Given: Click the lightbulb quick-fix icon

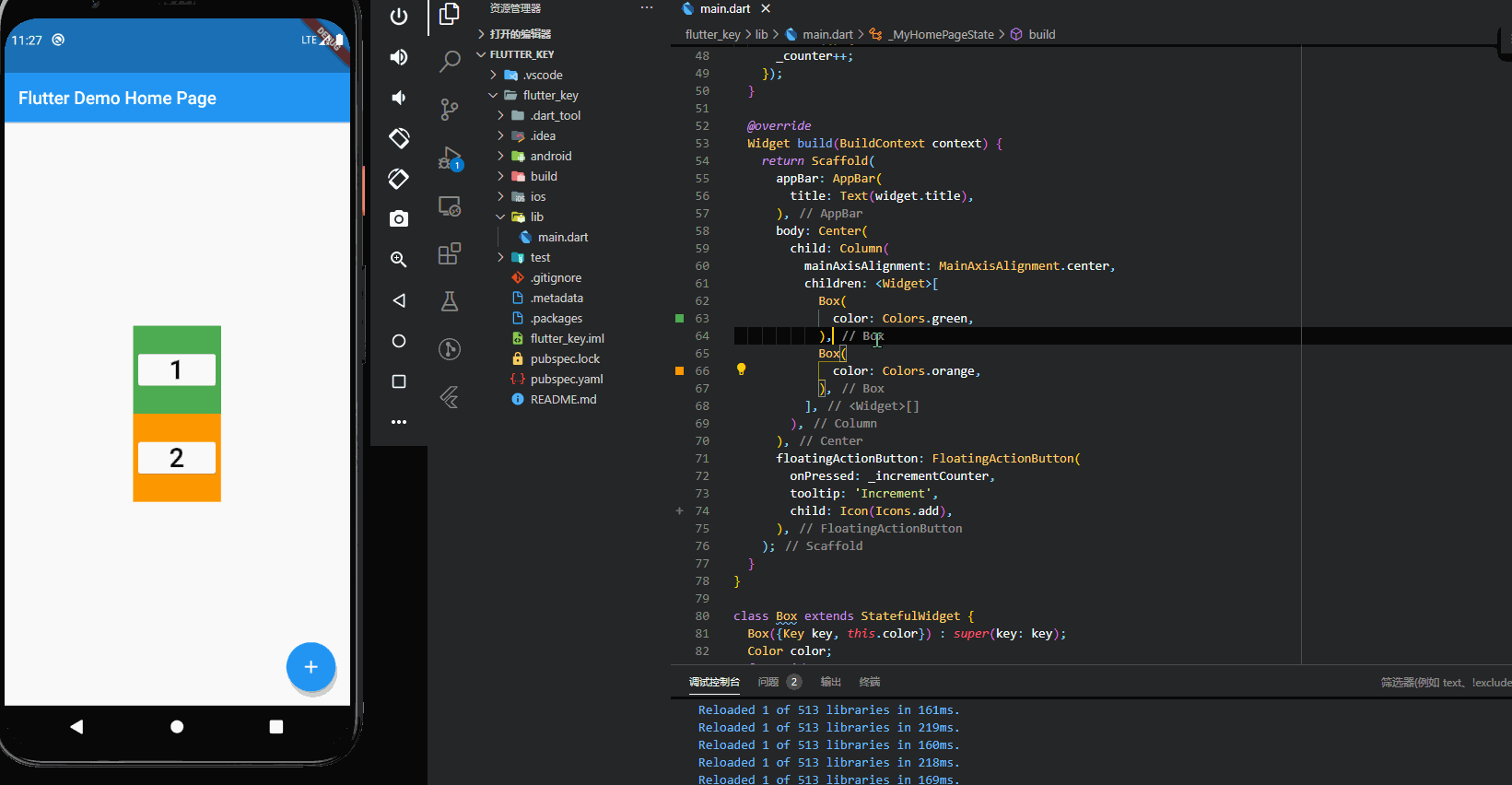Looking at the screenshot, I should point(741,369).
